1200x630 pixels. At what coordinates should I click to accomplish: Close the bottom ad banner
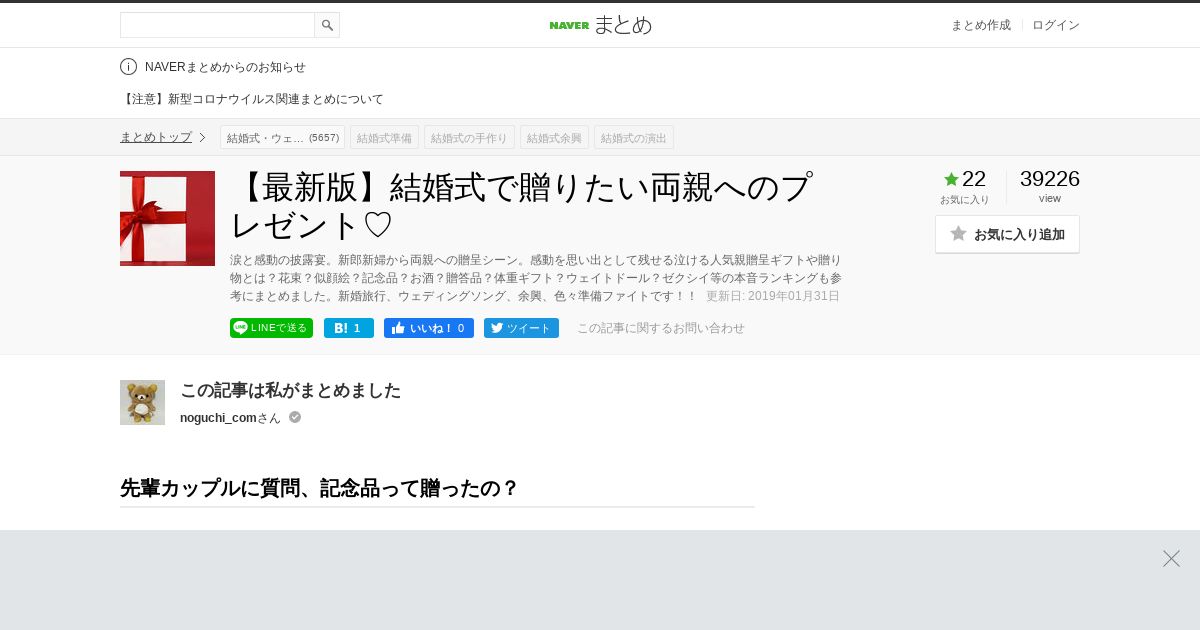click(1171, 558)
